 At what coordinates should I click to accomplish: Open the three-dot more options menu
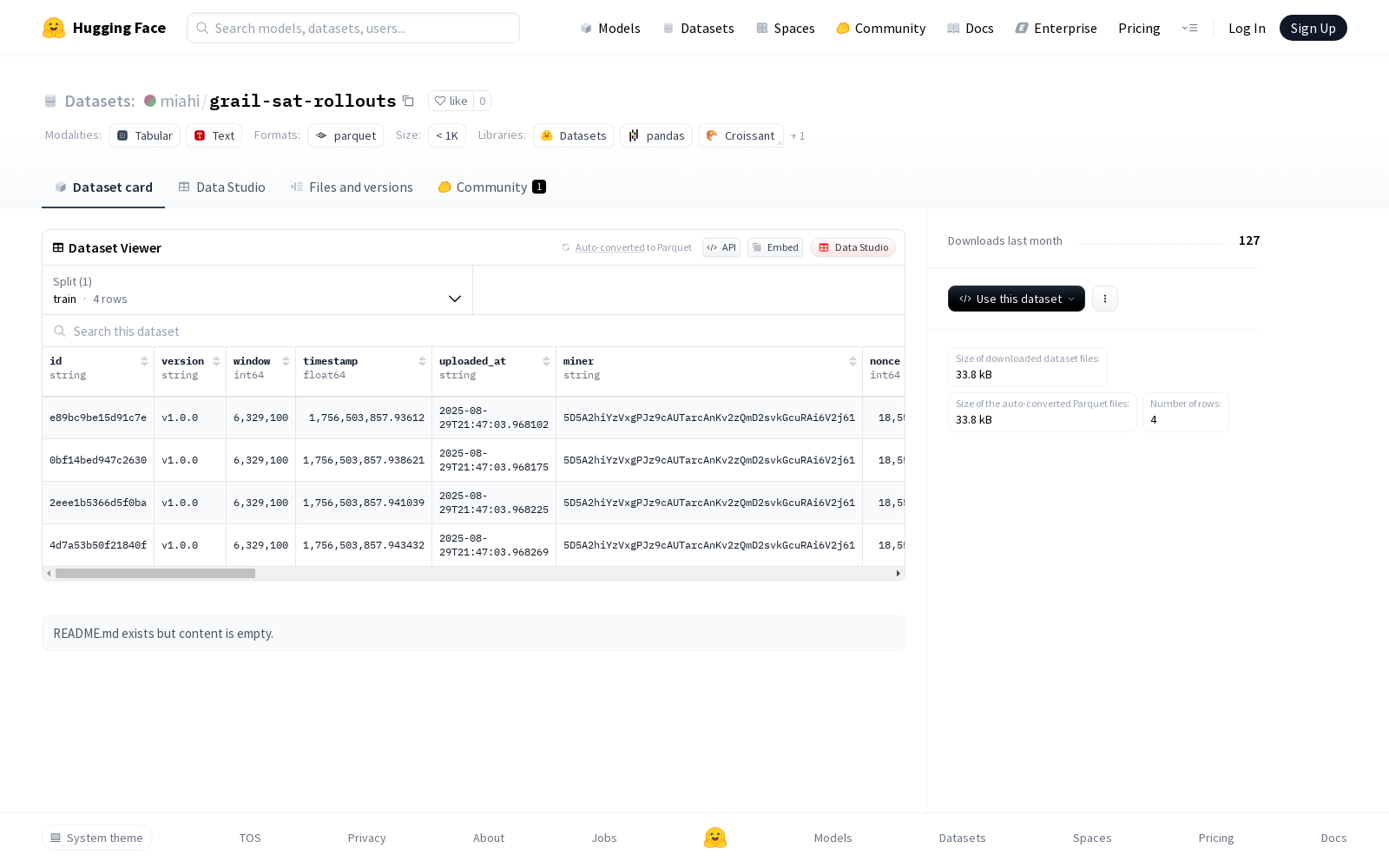point(1104,299)
